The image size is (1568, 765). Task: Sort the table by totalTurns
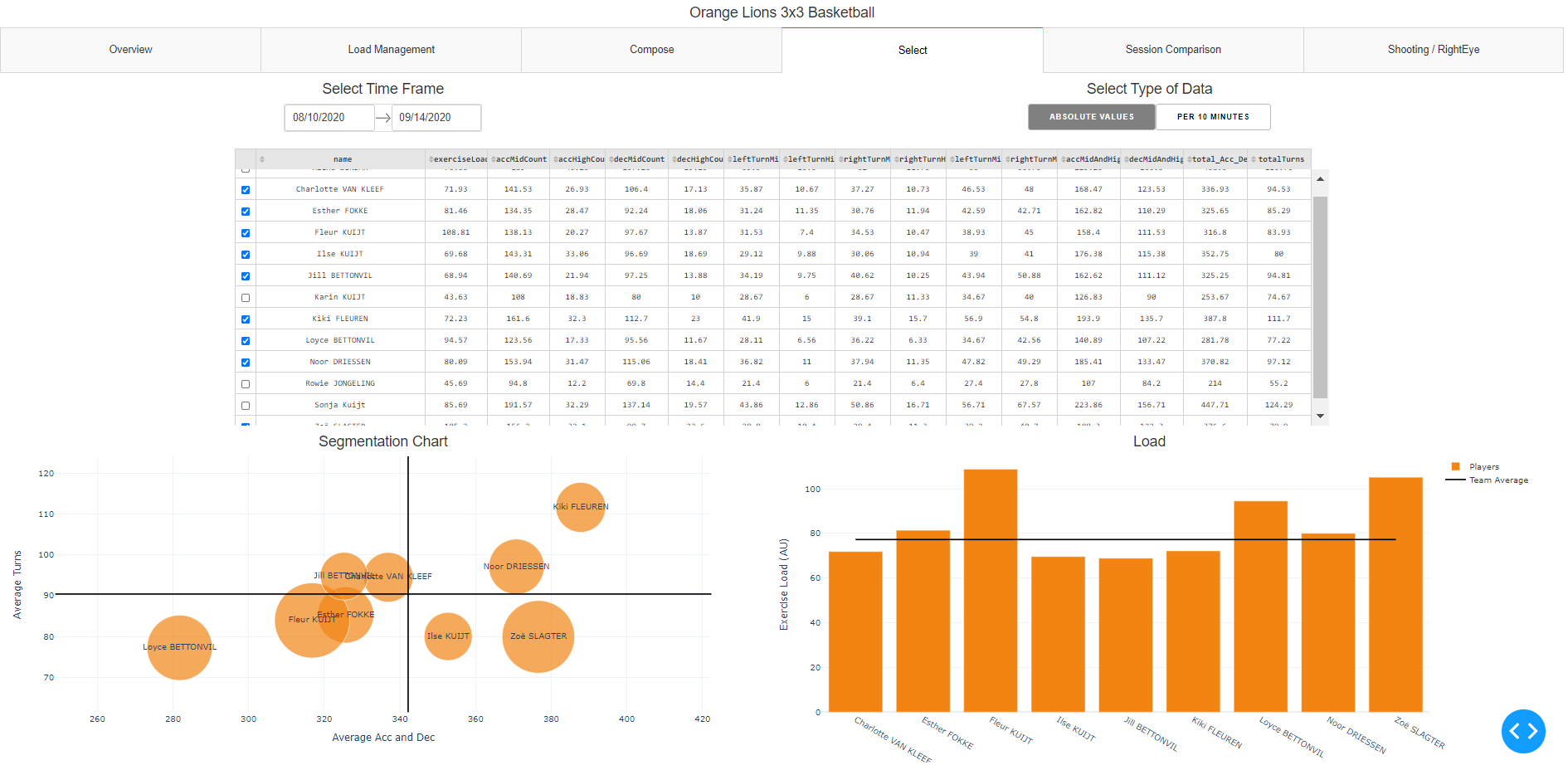click(x=1282, y=158)
